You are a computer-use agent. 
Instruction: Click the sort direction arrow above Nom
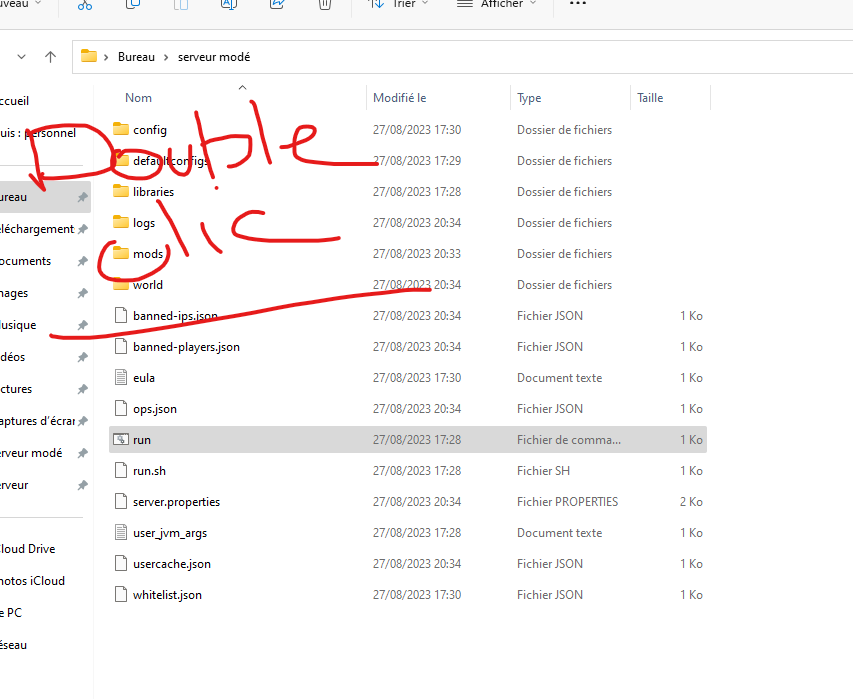click(243, 87)
